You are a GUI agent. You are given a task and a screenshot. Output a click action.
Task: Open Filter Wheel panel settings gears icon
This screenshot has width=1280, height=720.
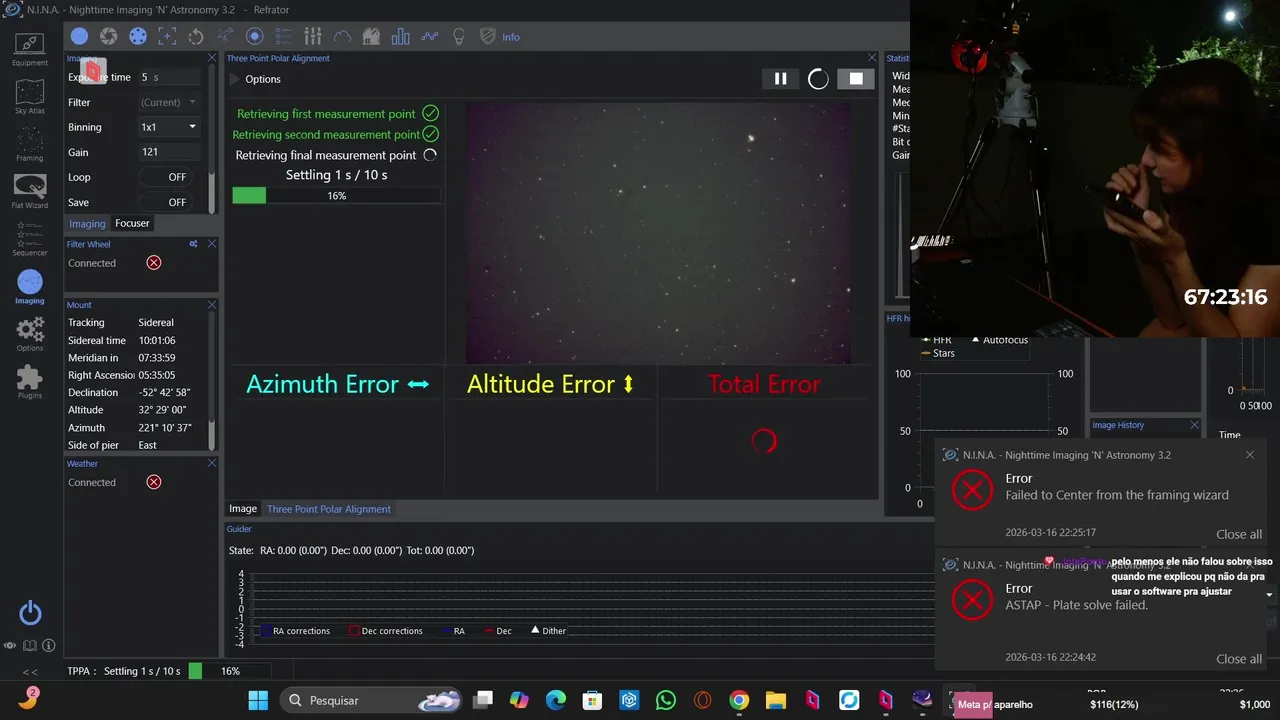(193, 244)
